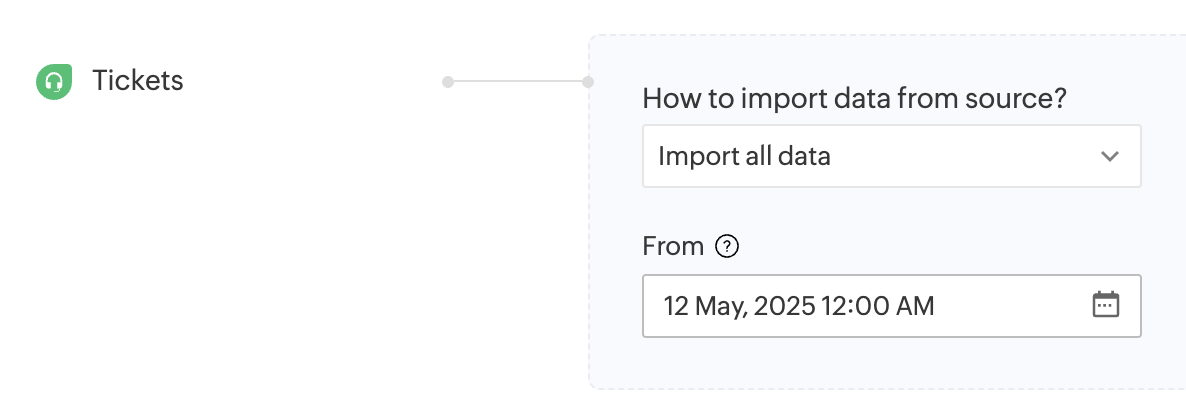
Task: Click 'How to import data from source?' label
Action: [854, 99]
